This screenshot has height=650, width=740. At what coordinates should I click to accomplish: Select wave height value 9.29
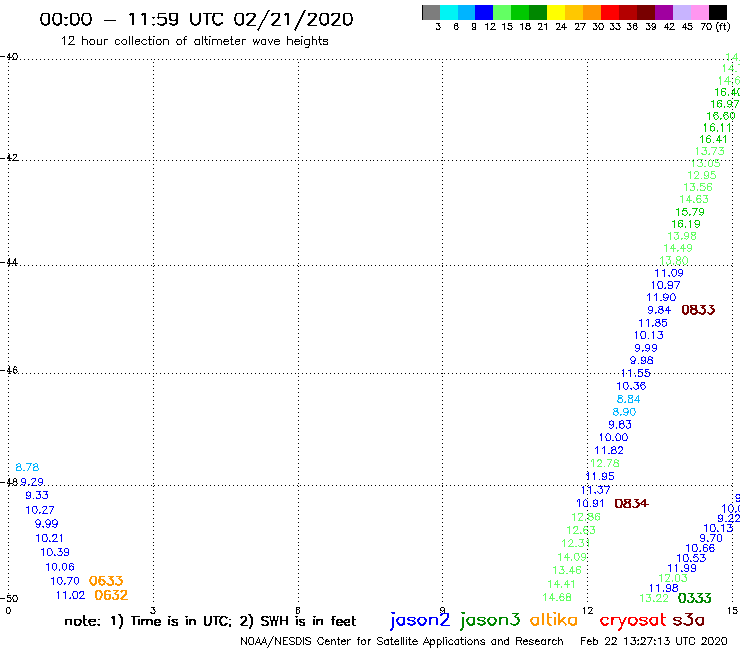(x=32, y=482)
